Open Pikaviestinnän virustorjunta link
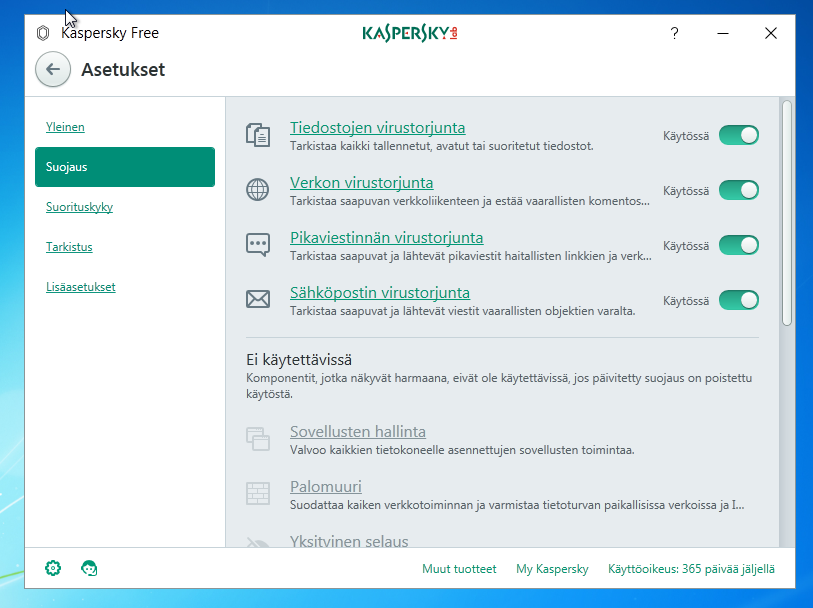 click(386, 237)
